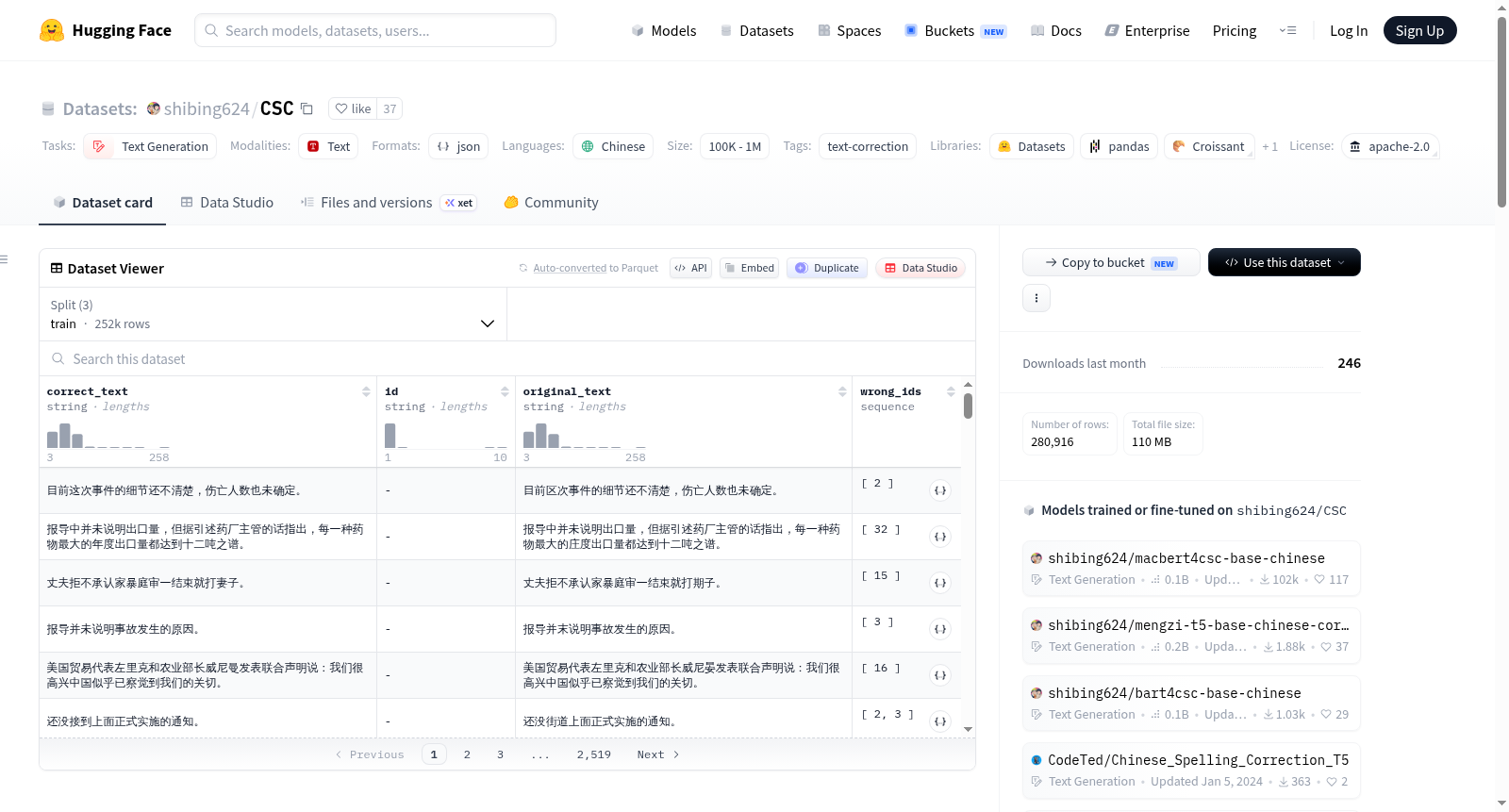This screenshot has height=812, width=1509.
Task: Click the text-correction tag
Action: click(x=868, y=146)
